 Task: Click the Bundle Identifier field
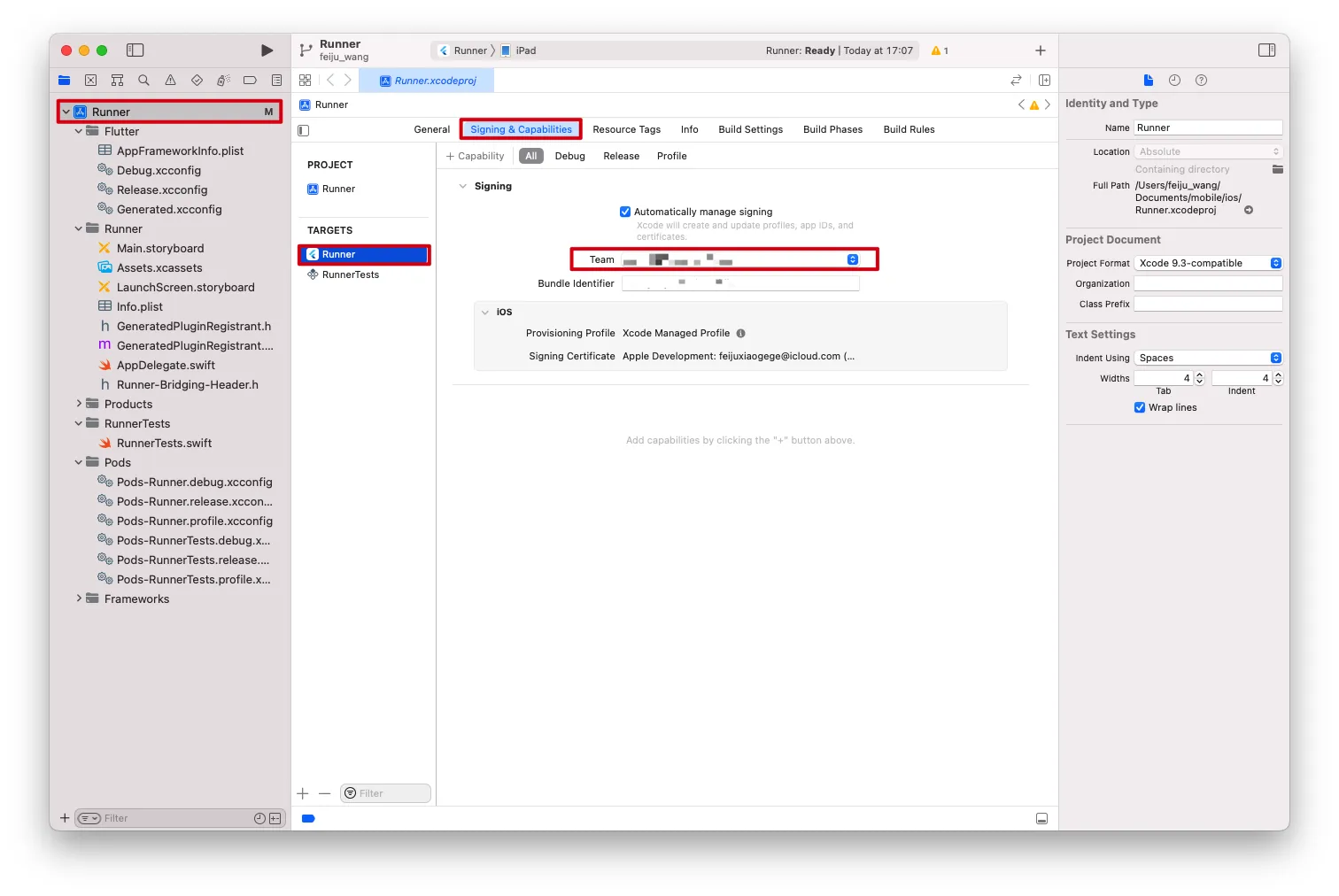click(740, 283)
